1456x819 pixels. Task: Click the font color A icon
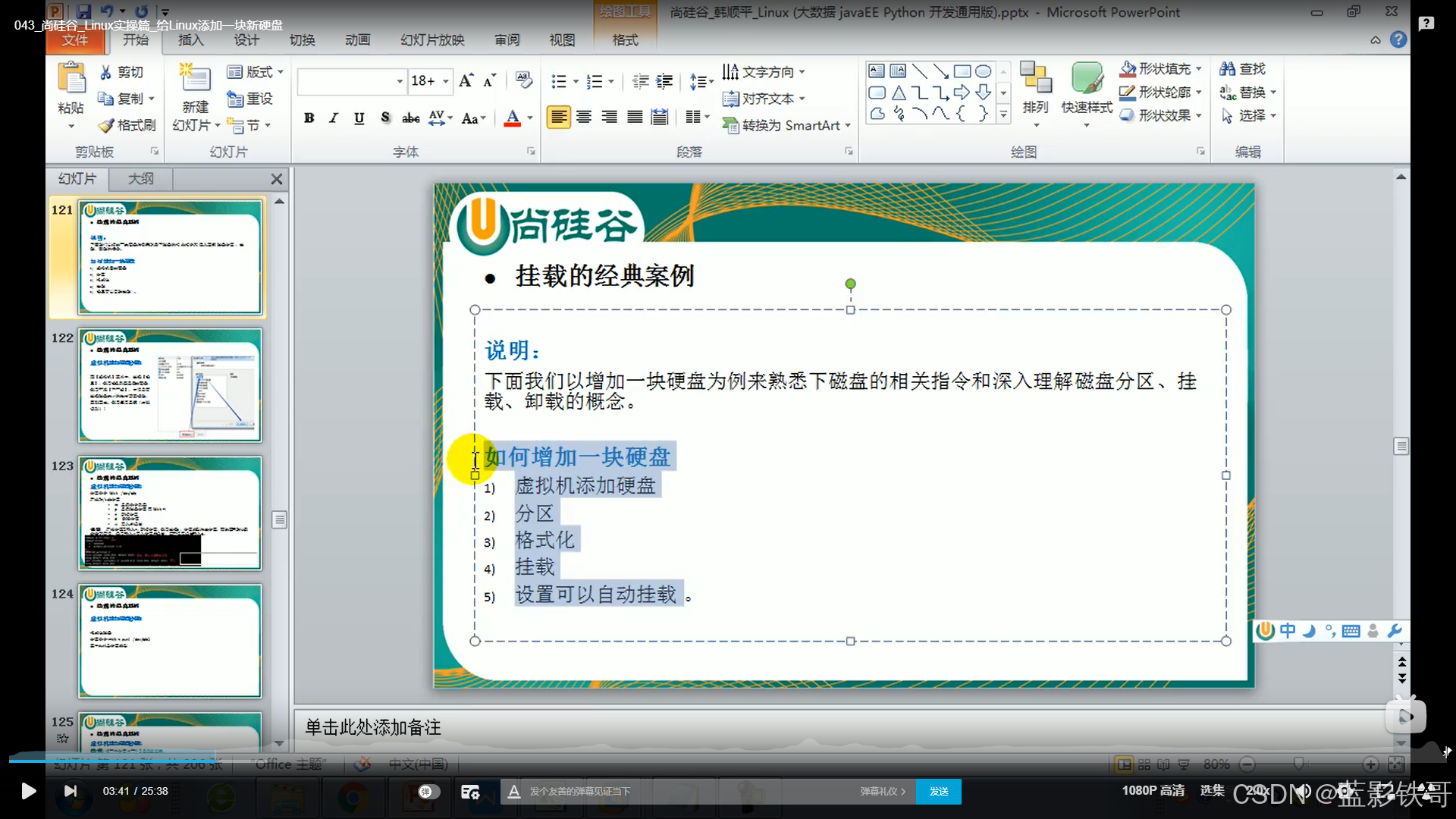tap(513, 118)
